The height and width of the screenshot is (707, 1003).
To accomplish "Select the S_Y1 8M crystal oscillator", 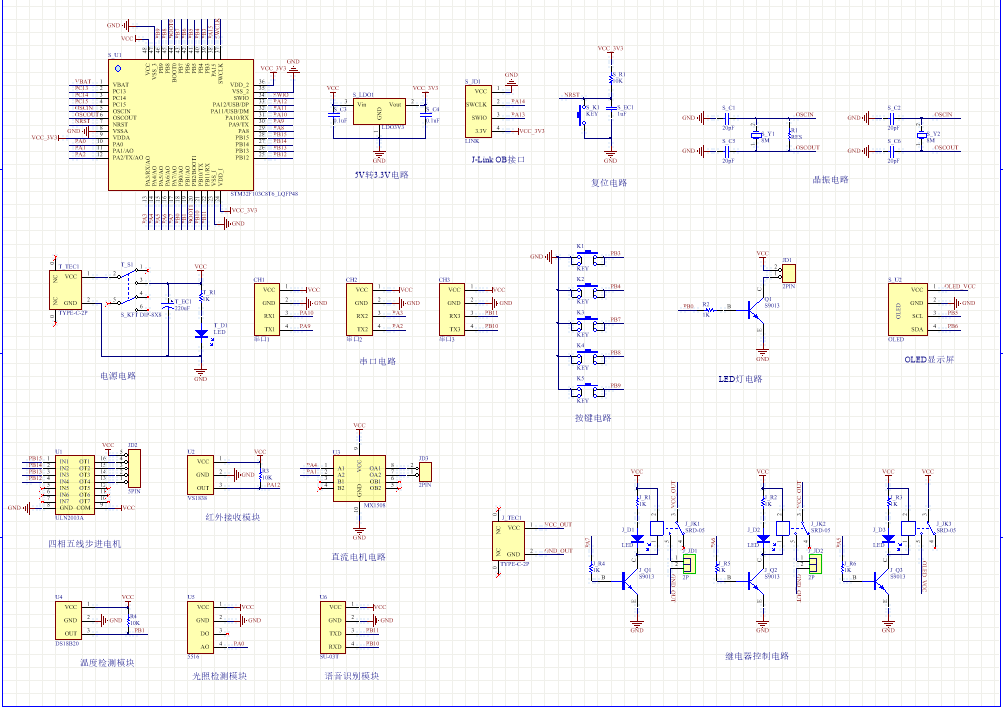I will [x=757, y=134].
